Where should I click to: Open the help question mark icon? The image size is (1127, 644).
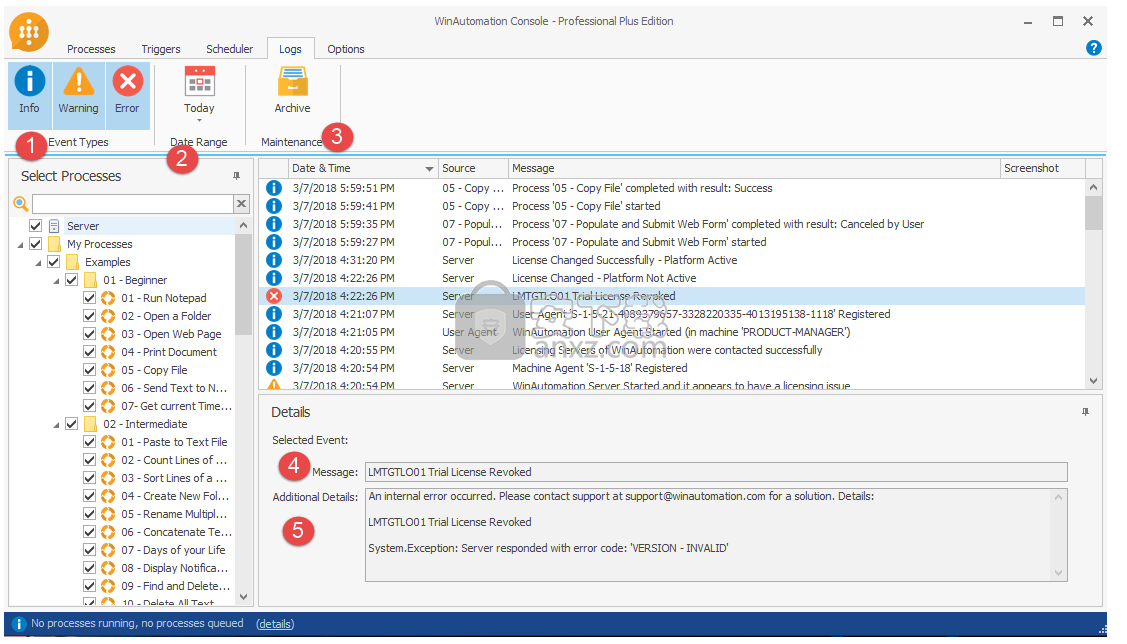(x=1093, y=47)
